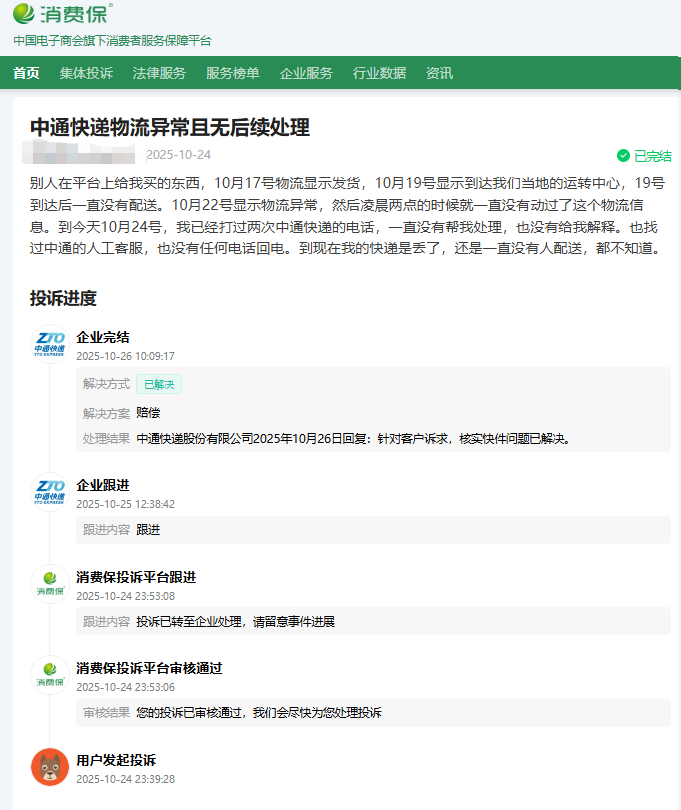The height and width of the screenshot is (810, 681).
Task: Click timestamp 2025-10-25 12:38:42
Action: (x=126, y=504)
